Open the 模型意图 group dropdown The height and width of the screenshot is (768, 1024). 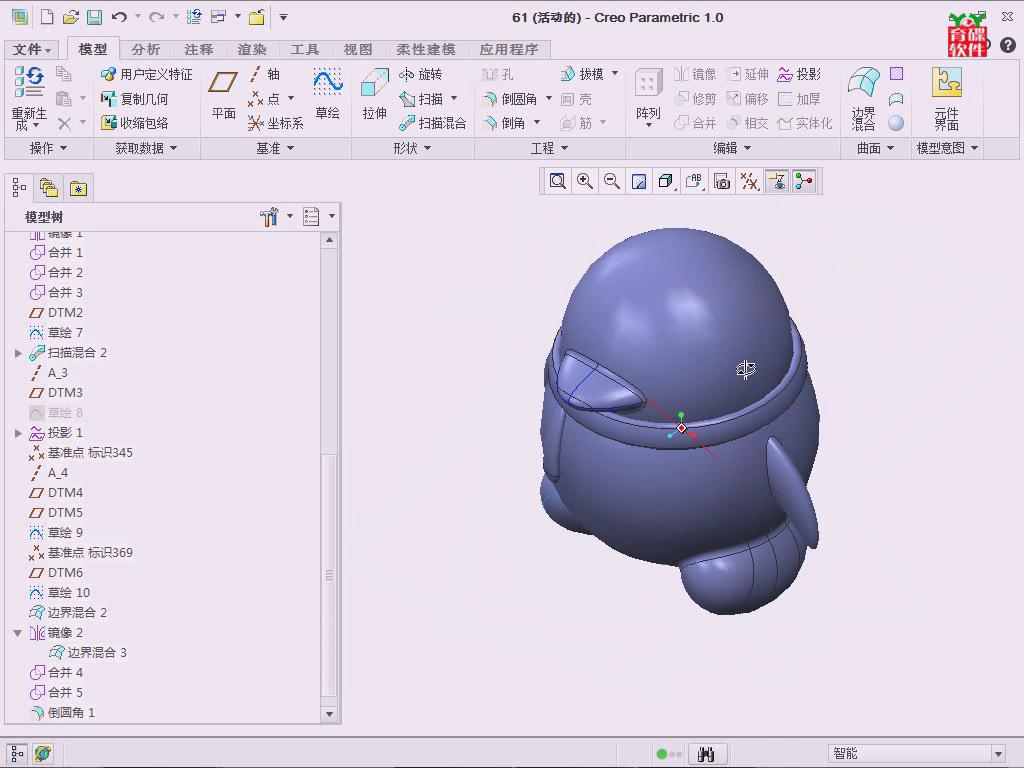point(947,148)
